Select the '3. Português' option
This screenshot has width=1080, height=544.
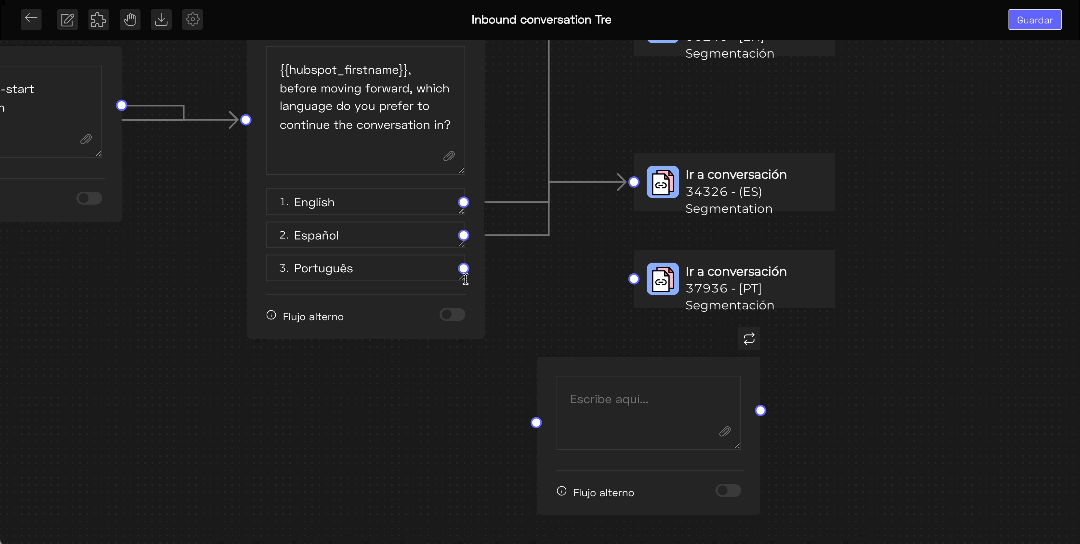coord(360,268)
